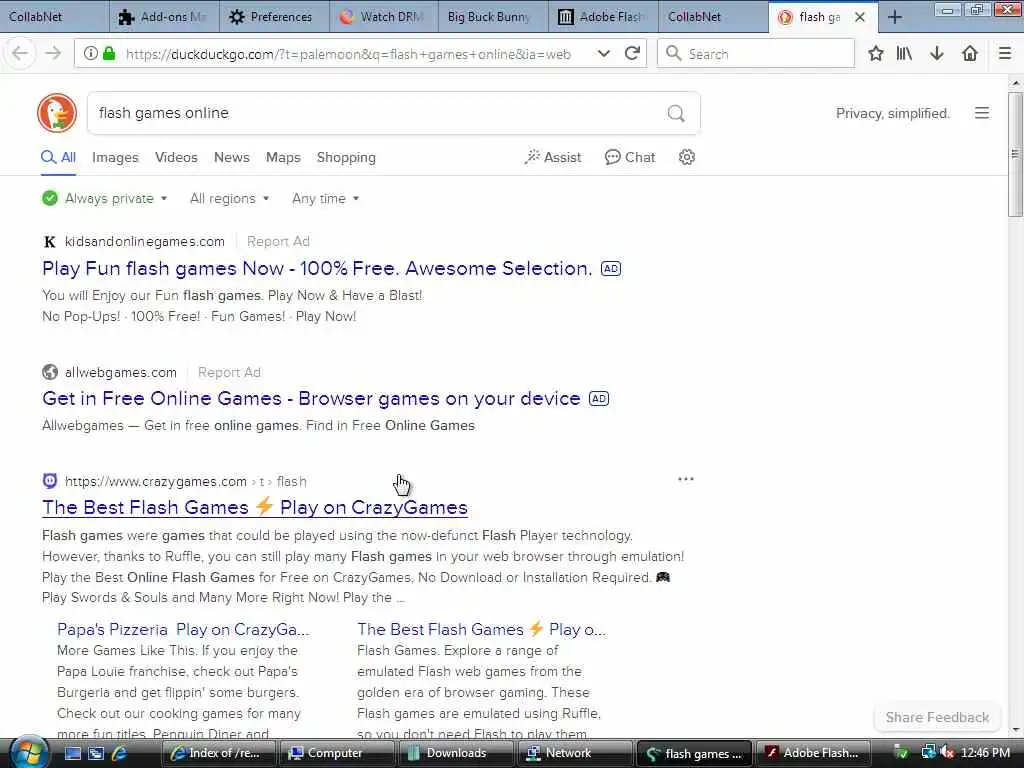Switch to the Add-ons Manager browser tab
Viewport: 1024px width, 768px height.
[x=164, y=17]
